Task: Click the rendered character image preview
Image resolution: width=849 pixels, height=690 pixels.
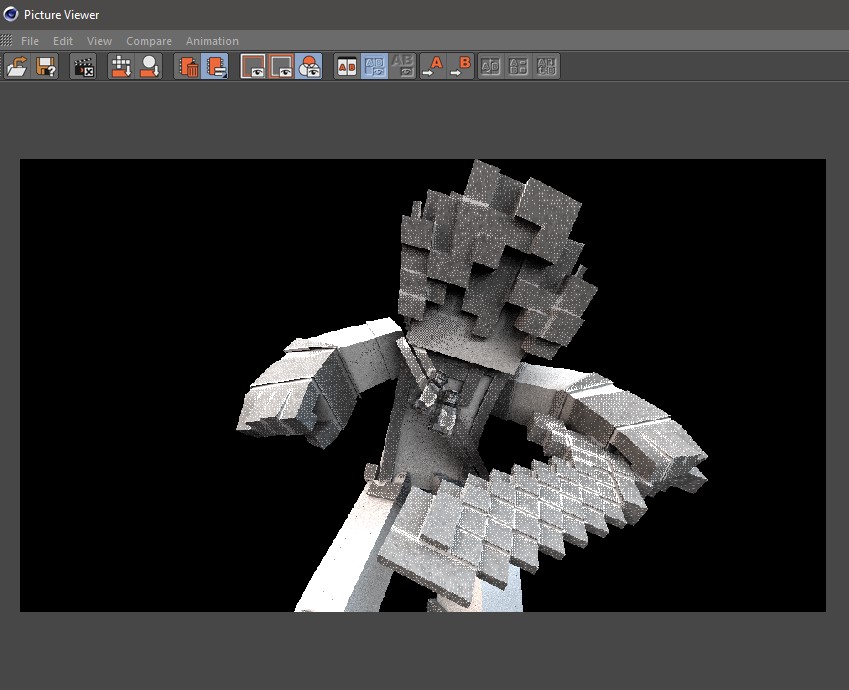Action: tap(423, 385)
